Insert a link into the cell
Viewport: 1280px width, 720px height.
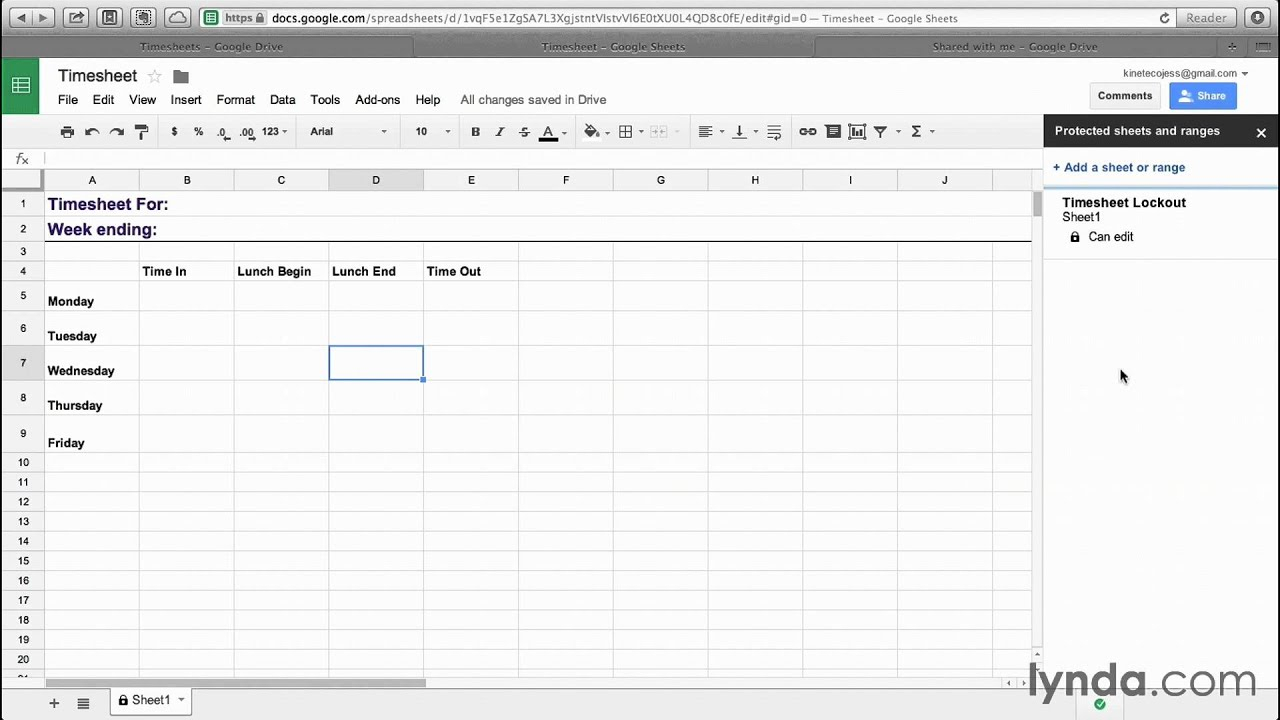click(x=807, y=131)
